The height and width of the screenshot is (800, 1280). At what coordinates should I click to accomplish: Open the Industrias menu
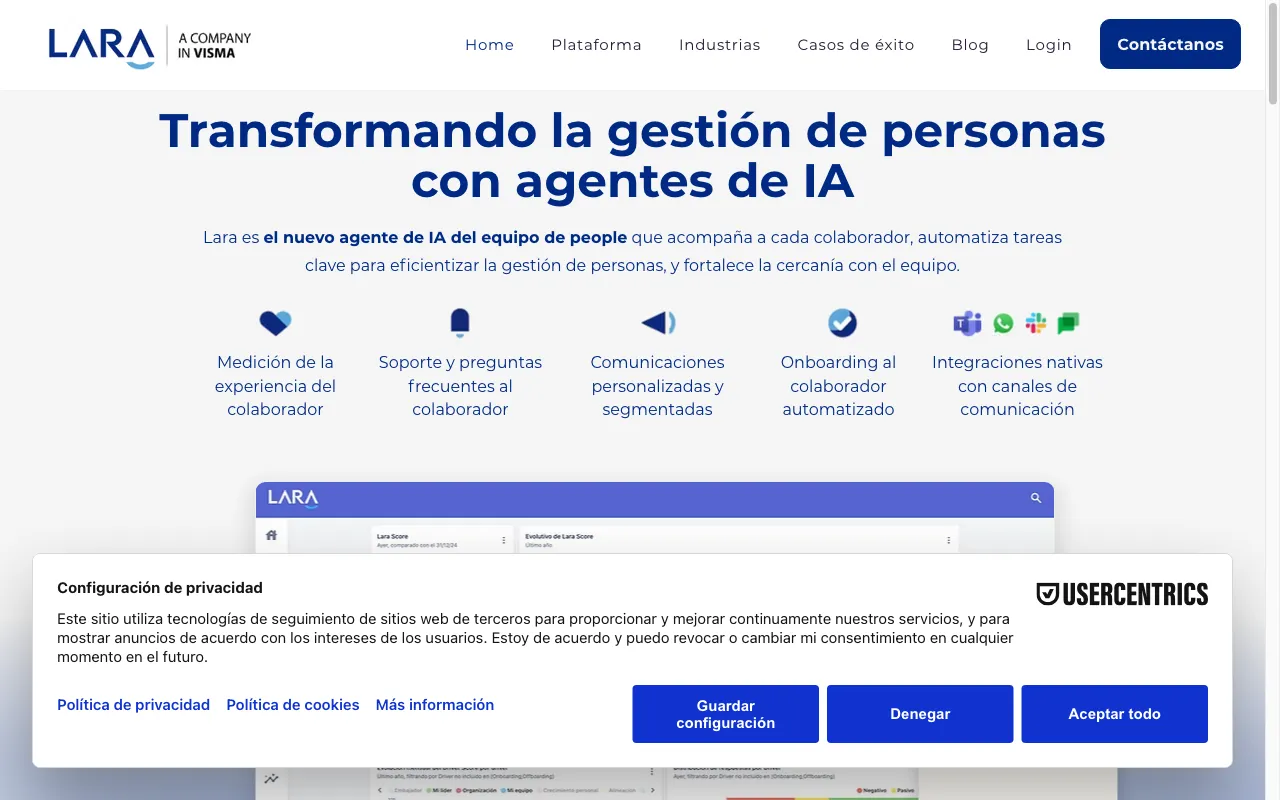(720, 45)
